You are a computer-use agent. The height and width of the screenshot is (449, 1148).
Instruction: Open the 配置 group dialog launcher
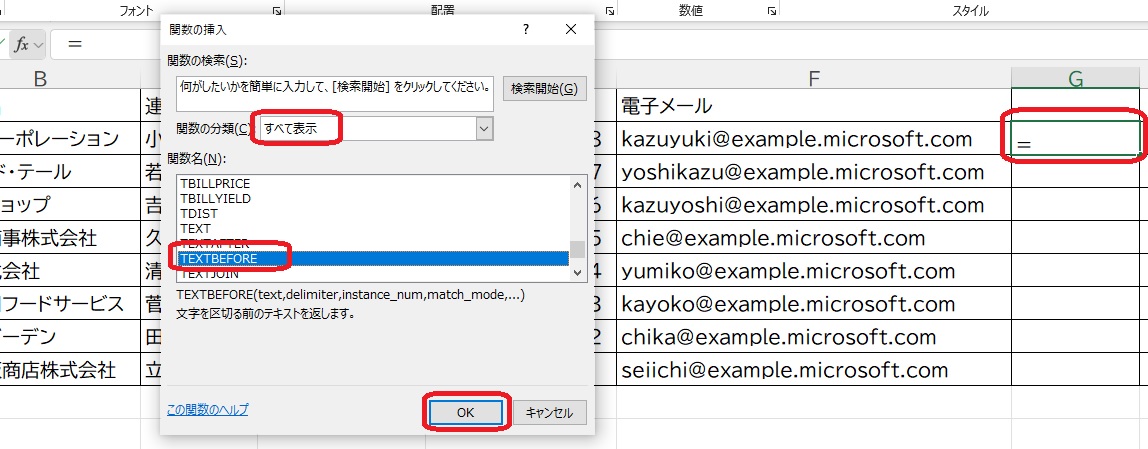pyautogui.click(x=609, y=11)
